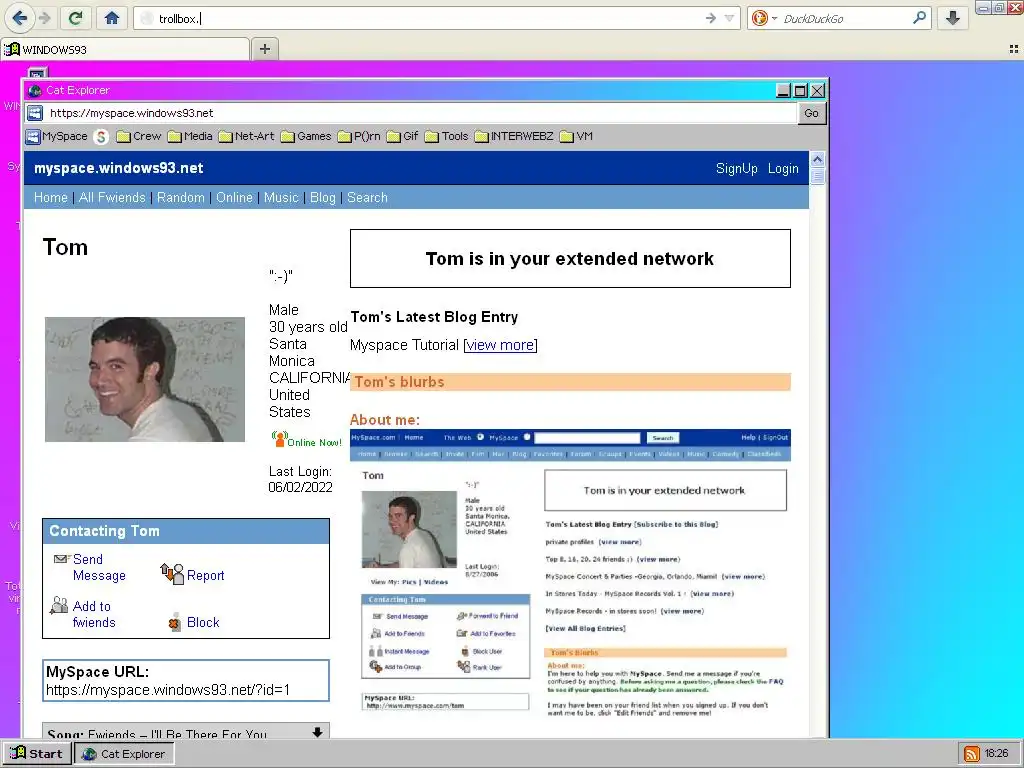Open the P()rn bookmarks folder
The width and height of the screenshot is (1024, 768).
(359, 136)
